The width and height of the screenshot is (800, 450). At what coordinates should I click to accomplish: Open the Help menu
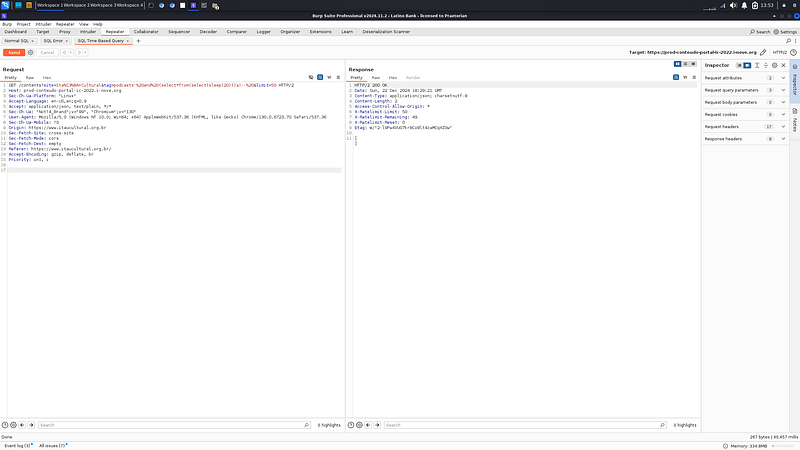97,24
